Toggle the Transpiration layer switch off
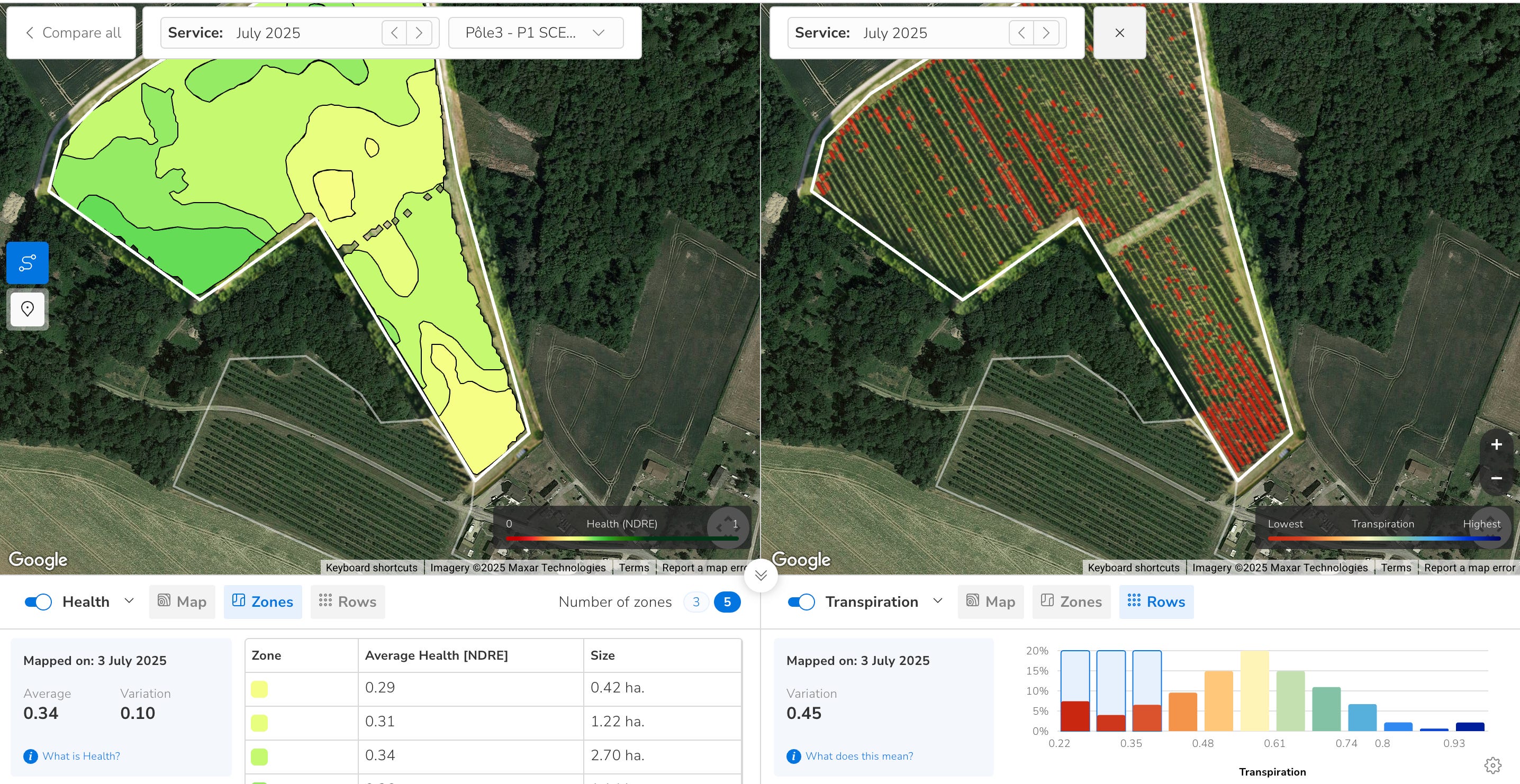The width and height of the screenshot is (1520, 784). point(801,601)
